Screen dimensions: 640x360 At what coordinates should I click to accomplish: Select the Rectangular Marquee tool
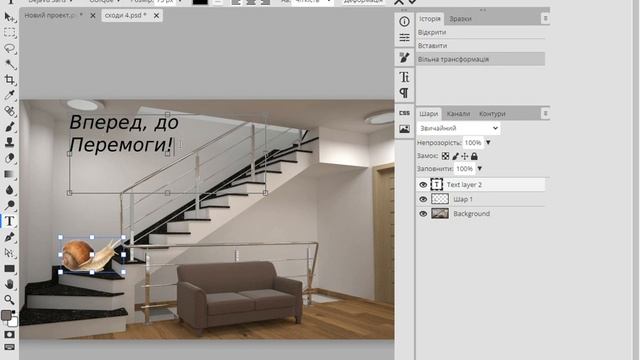coord(9,33)
